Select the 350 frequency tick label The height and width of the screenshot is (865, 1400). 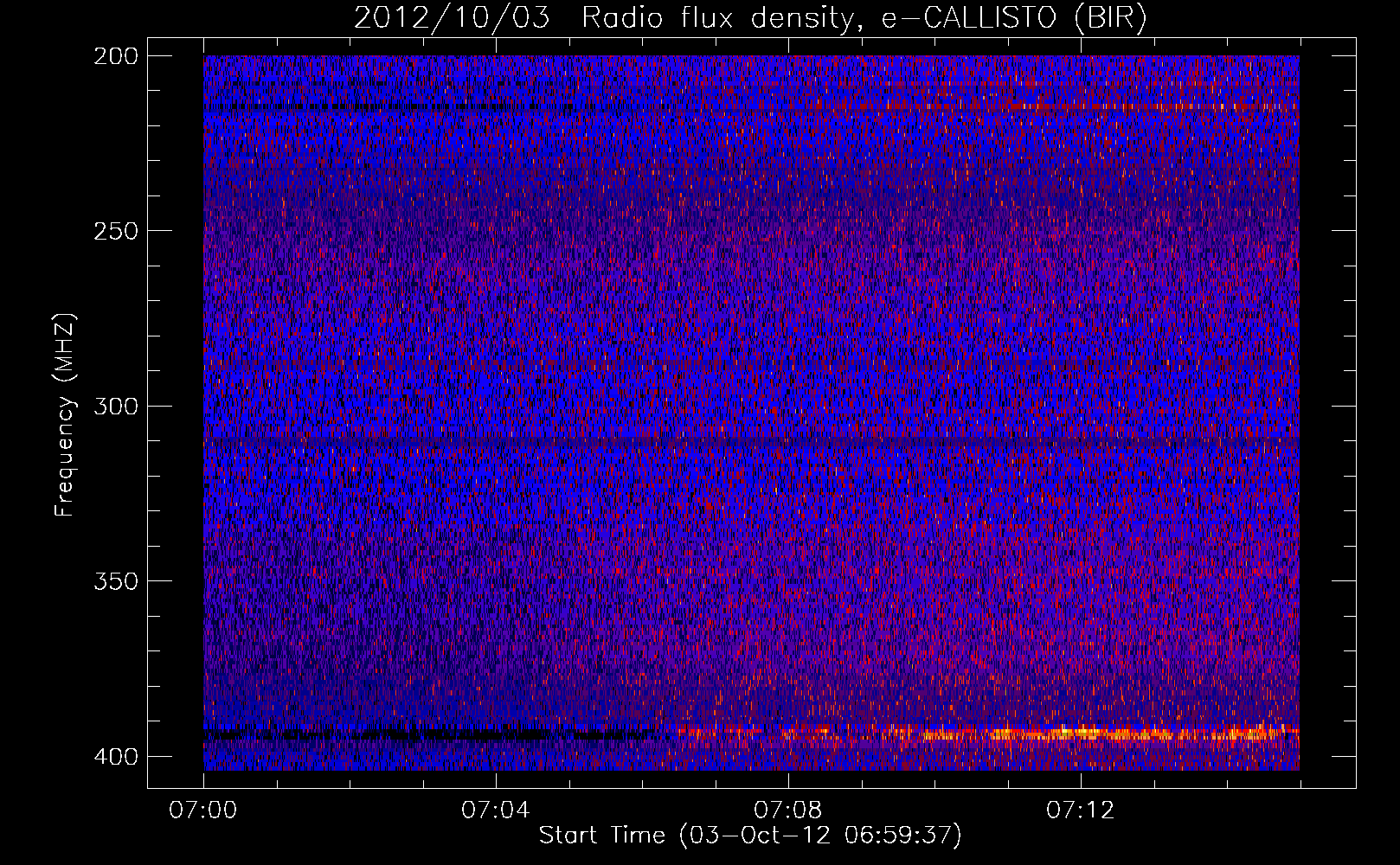point(115,580)
